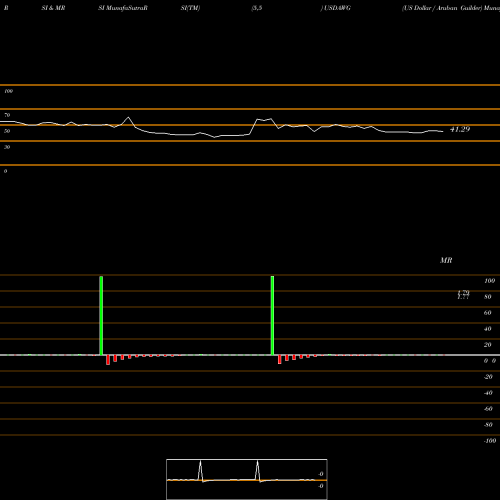Click the USDAWG symbol label
The width and height of the screenshot is (500, 500).
click(x=337, y=8)
